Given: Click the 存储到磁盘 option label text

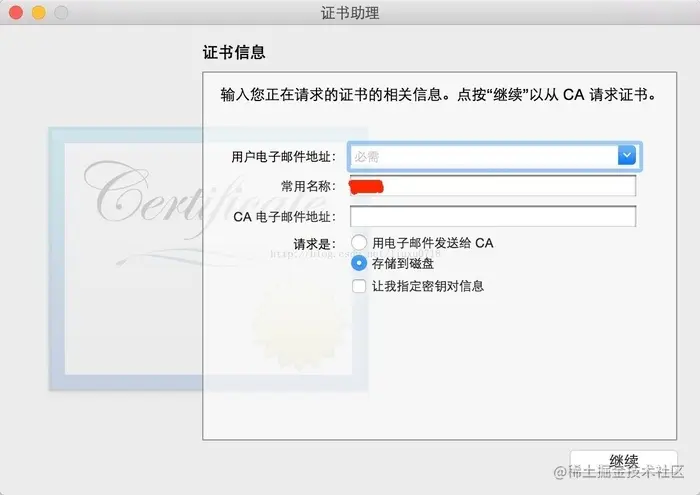Looking at the screenshot, I should pos(403,263).
